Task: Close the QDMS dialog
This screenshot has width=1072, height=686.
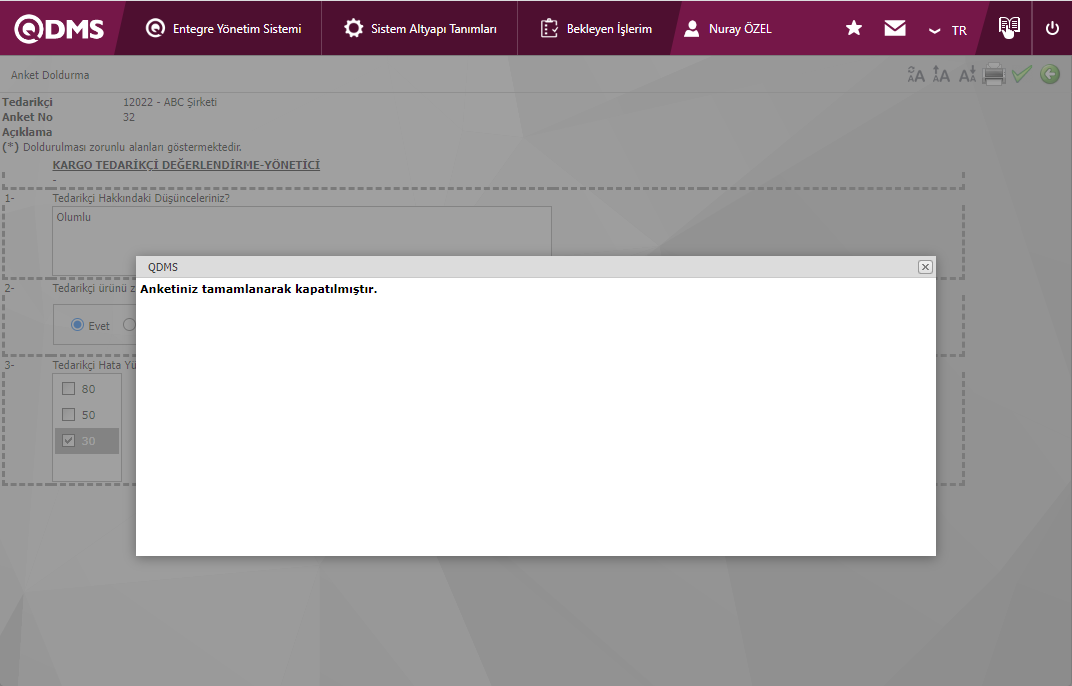Action: pos(925,267)
